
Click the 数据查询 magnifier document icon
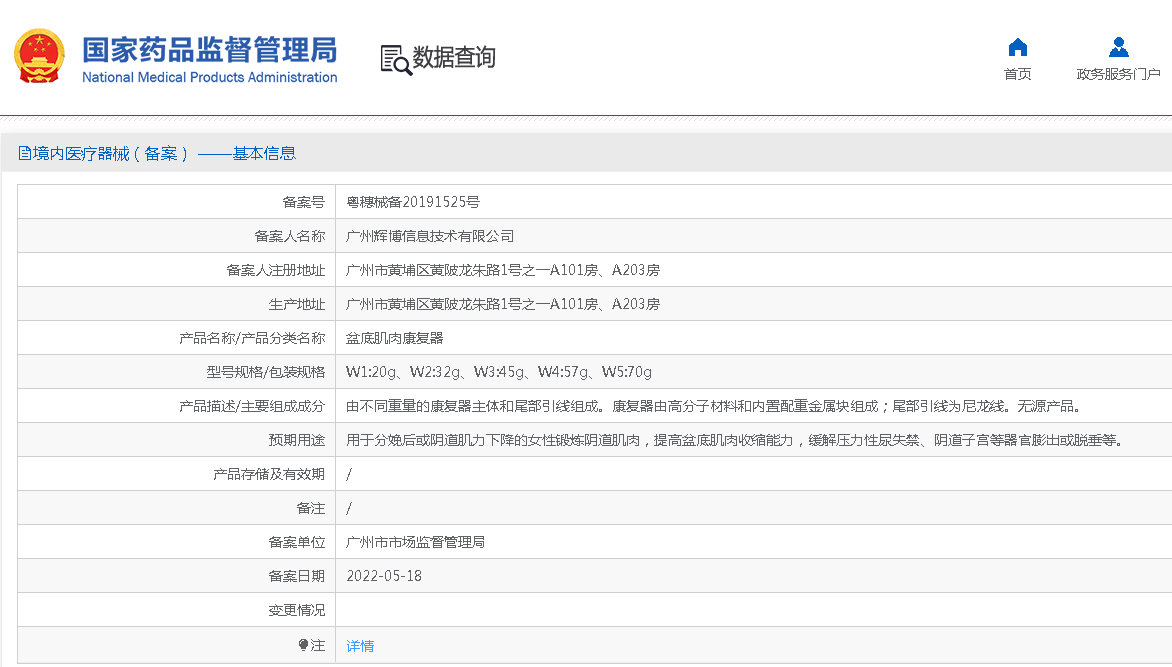click(x=395, y=59)
